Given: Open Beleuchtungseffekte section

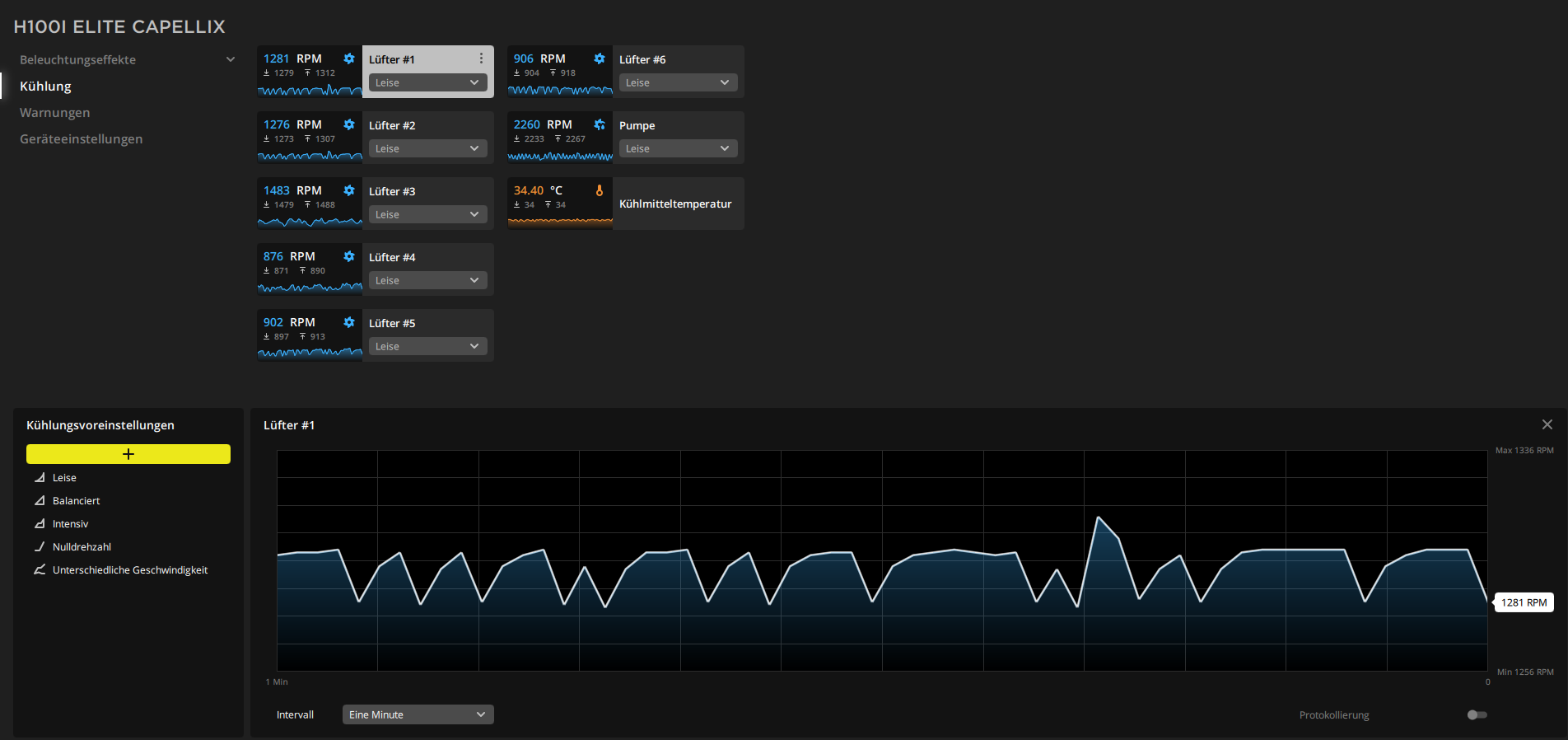Looking at the screenshot, I should click(77, 59).
